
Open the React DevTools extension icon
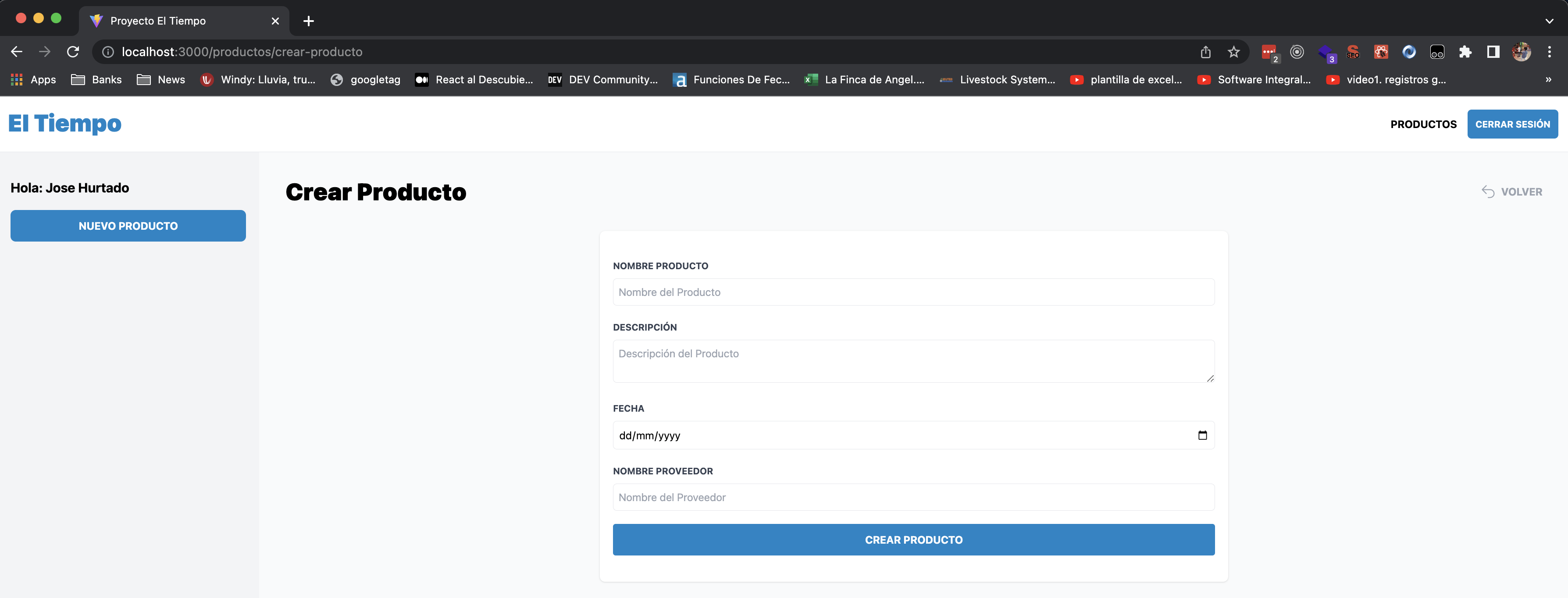(x=1381, y=52)
